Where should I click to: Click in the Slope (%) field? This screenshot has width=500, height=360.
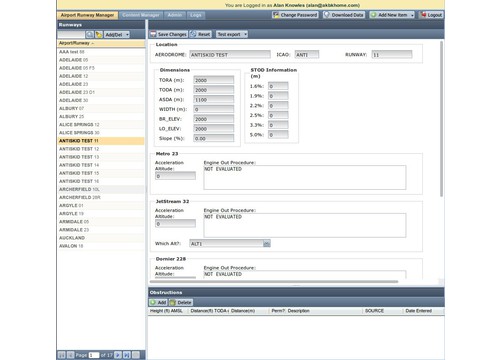[214, 138]
